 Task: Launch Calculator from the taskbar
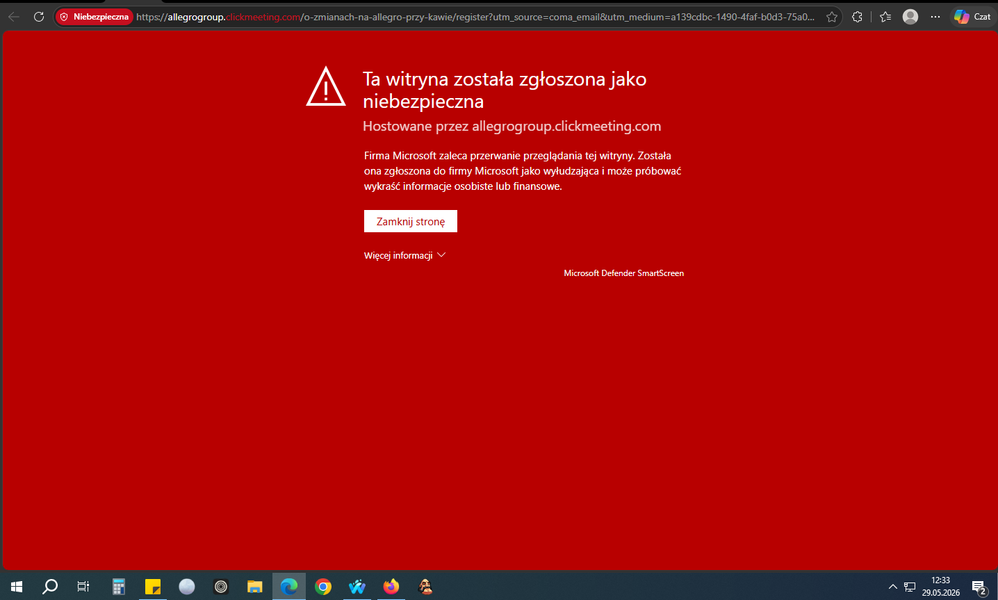(118, 587)
